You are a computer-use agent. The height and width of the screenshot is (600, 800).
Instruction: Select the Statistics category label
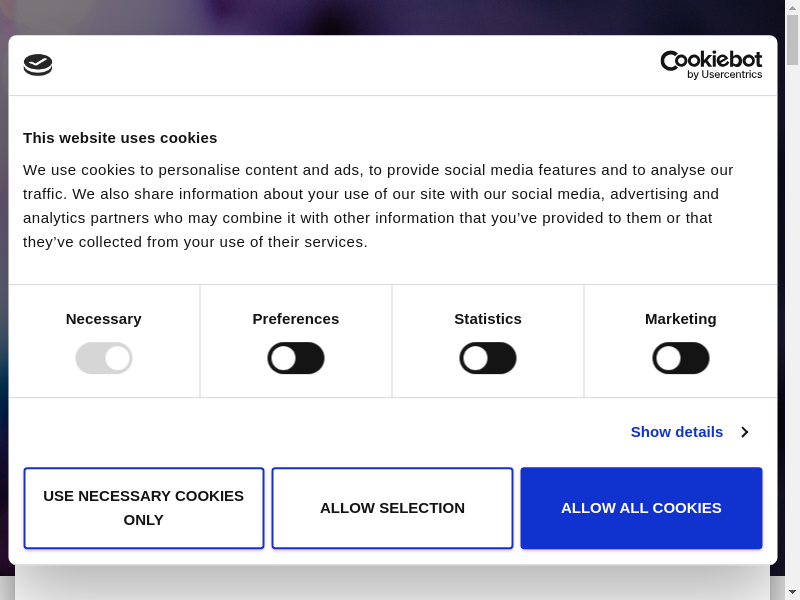point(488,319)
